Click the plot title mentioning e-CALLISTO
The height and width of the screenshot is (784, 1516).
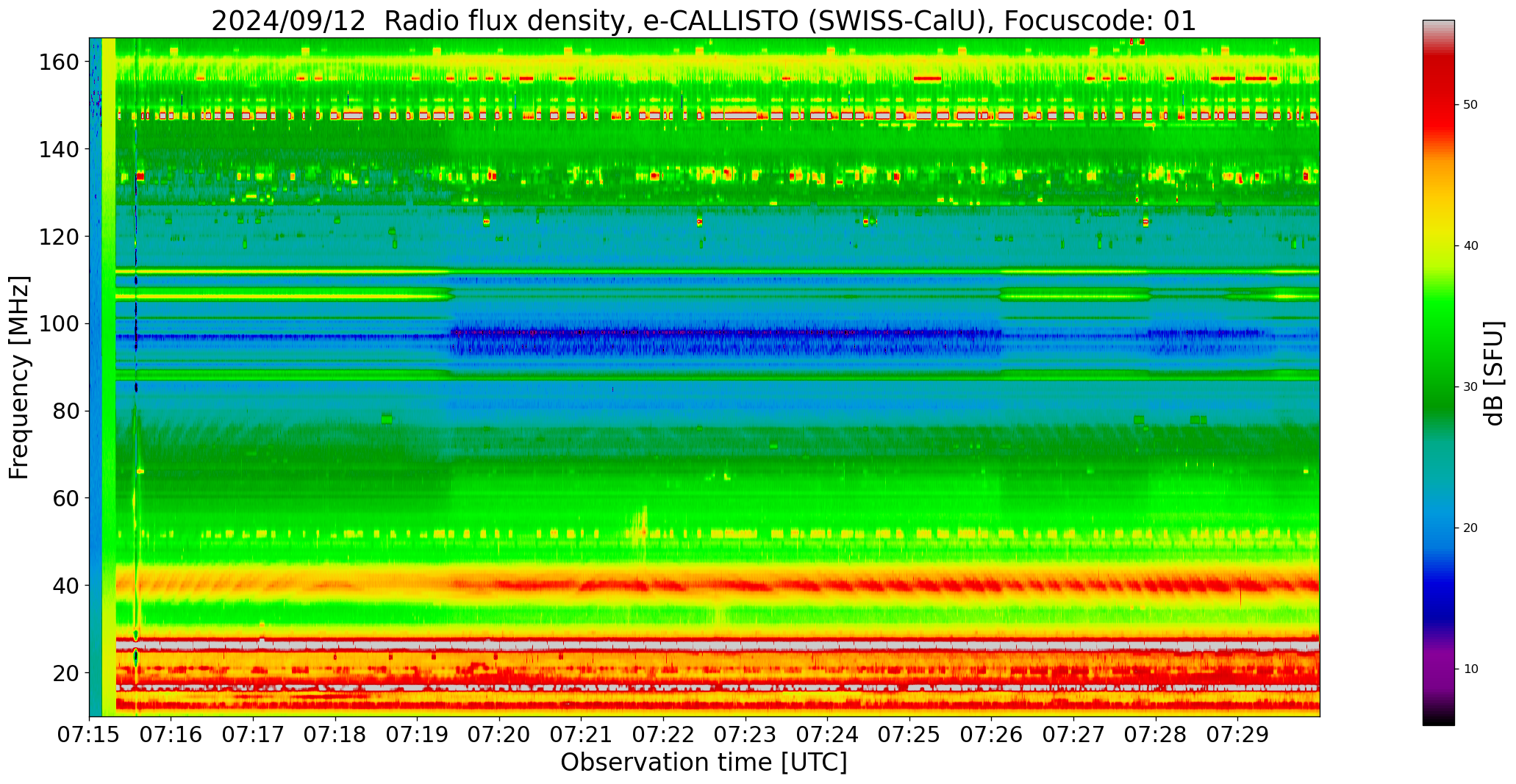click(x=704, y=21)
